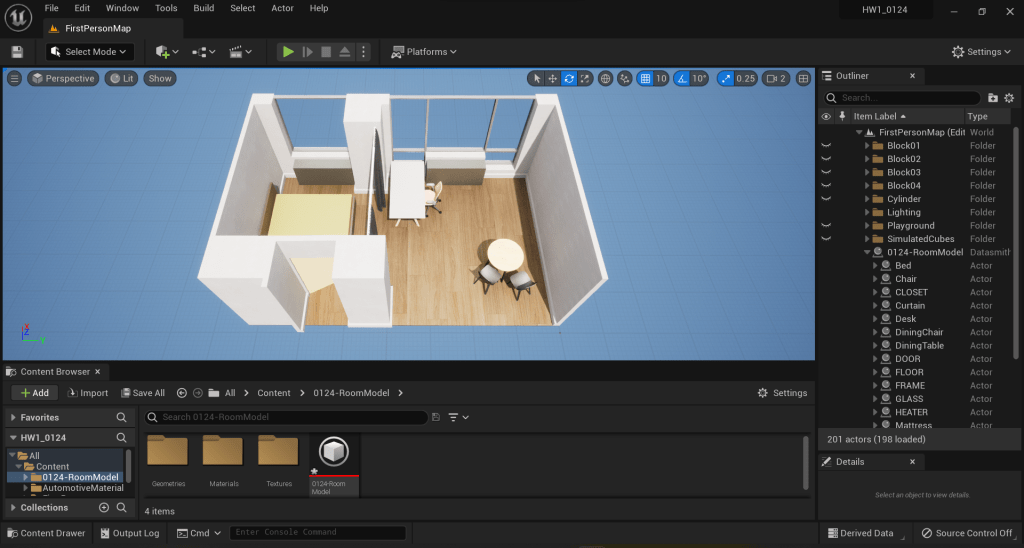This screenshot has width=1024, height=548.
Task: Open viewport layout grid icon
Action: (x=804, y=78)
